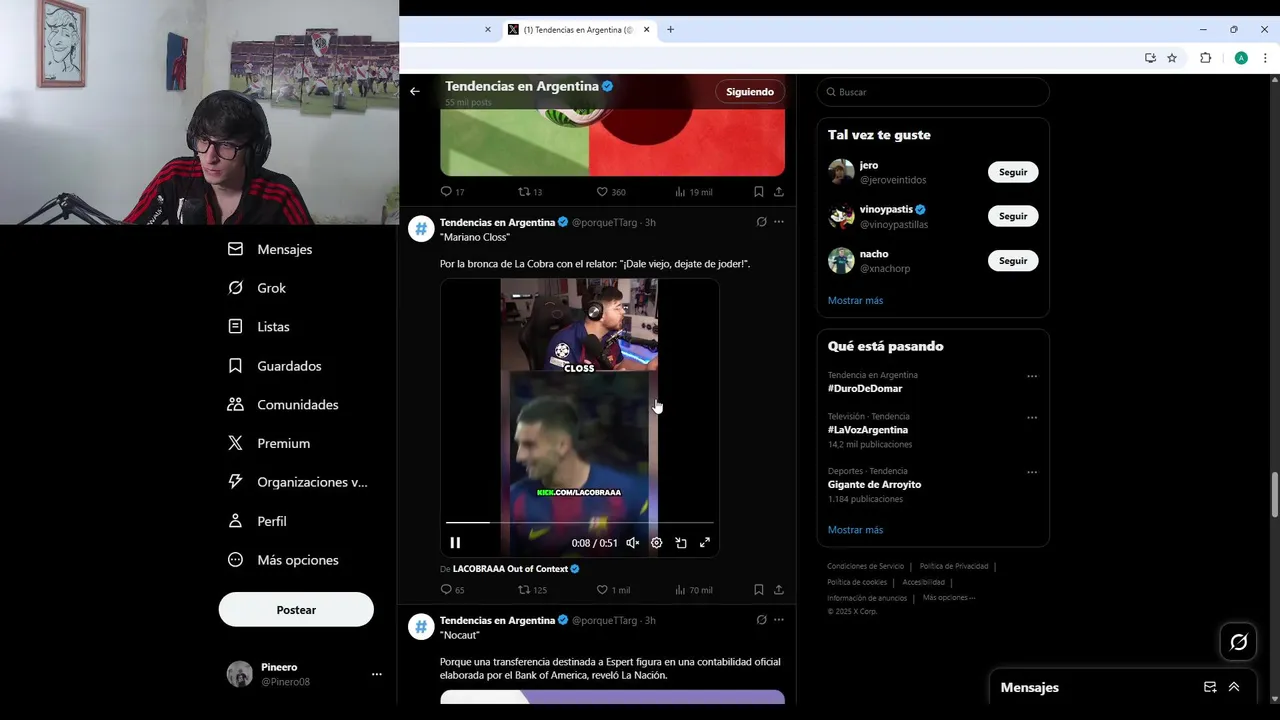View top post analytics 19 mil
1280x720 pixels.
click(694, 192)
